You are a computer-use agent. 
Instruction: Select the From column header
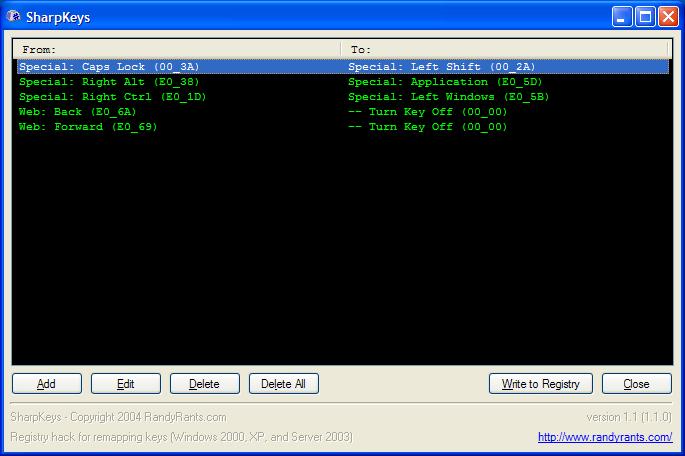click(176, 49)
